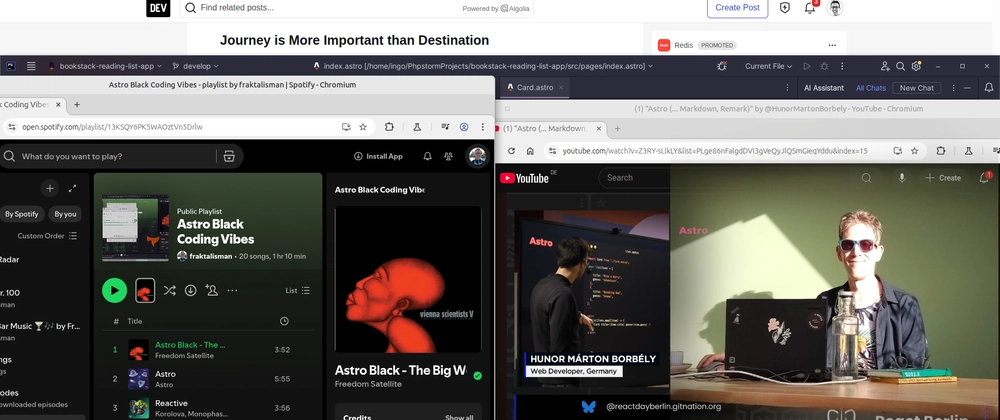Open the Current File run configuration dropdown
1000x420 pixels.
tap(768, 66)
